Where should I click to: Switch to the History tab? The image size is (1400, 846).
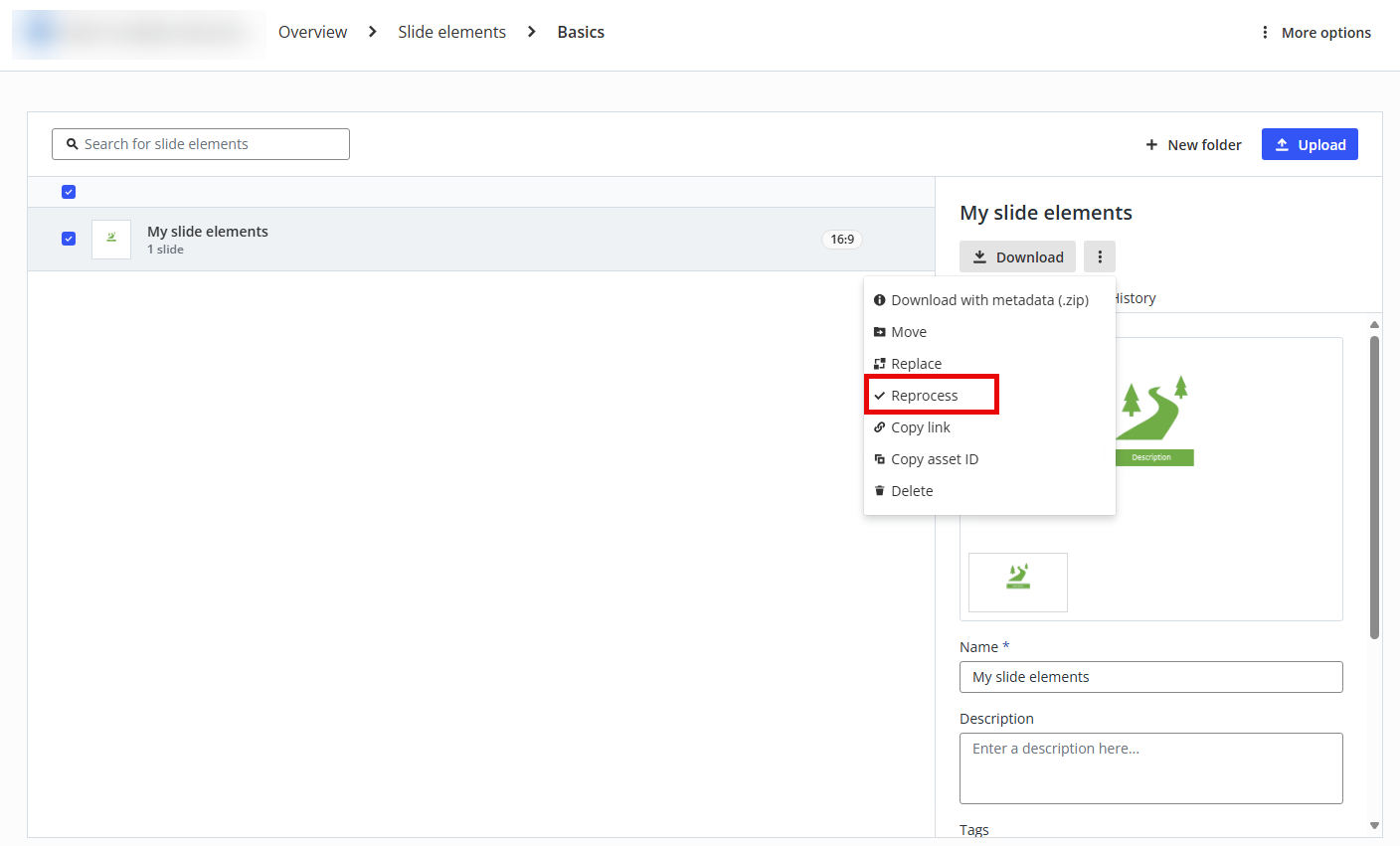point(1136,298)
